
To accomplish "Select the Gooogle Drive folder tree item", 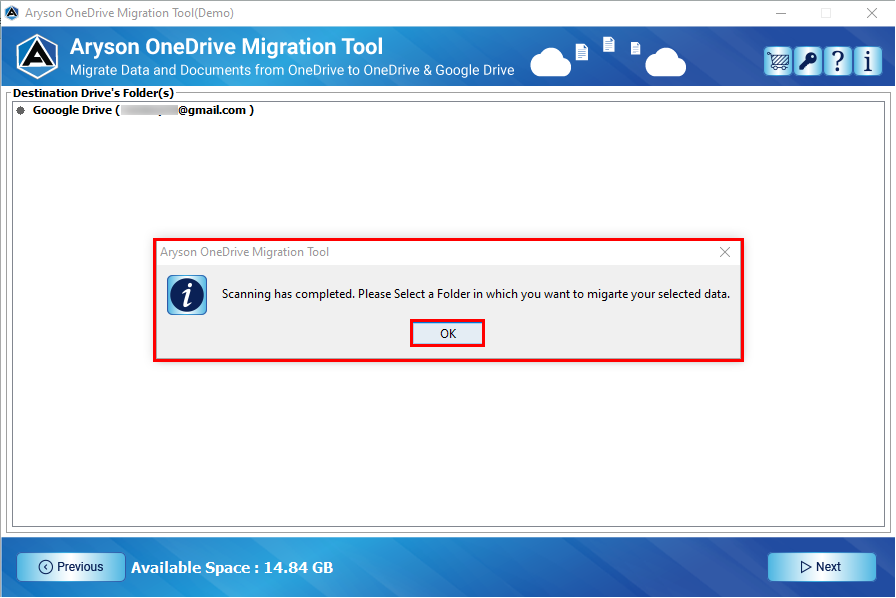I will point(143,110).
